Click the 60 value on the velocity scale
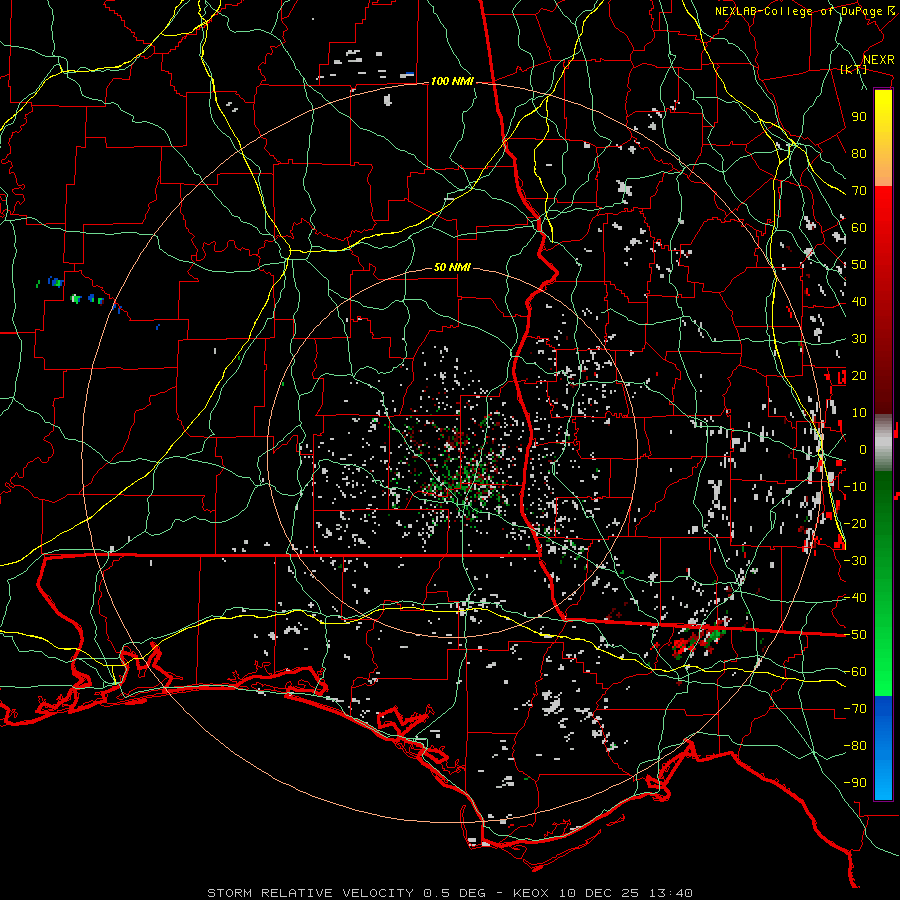 (x=859, y=227)
